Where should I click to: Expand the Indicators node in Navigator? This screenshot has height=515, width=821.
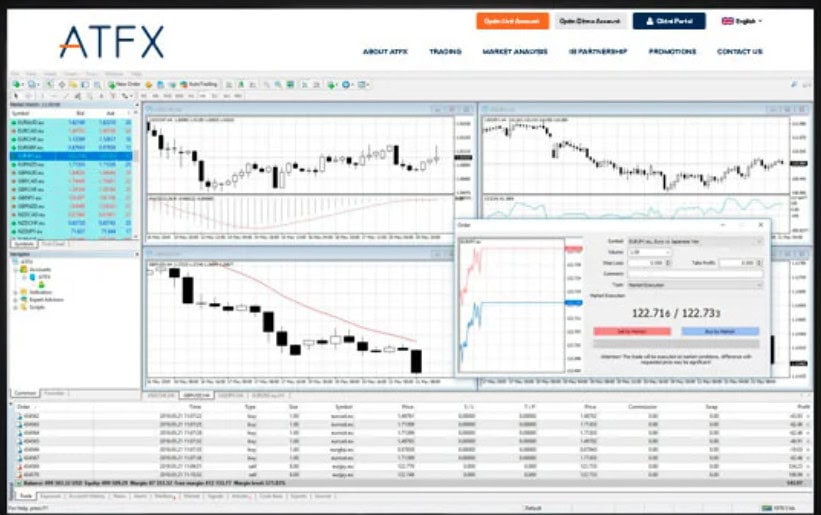16,292
